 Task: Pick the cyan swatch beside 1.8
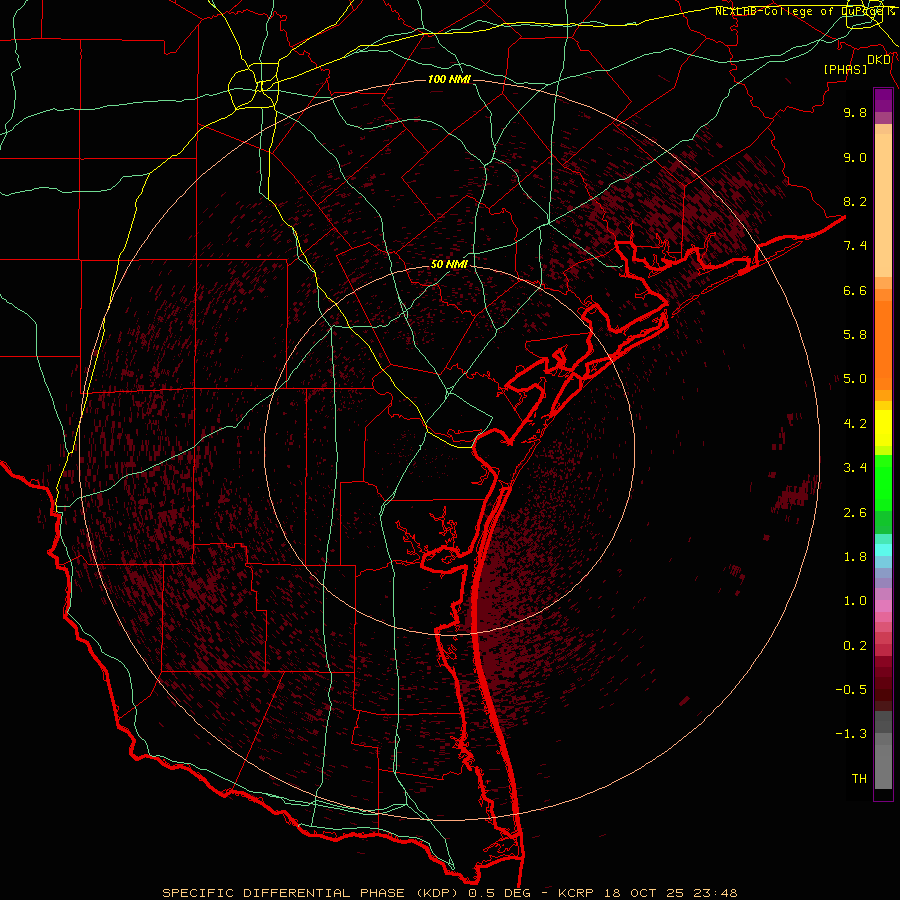883,550
